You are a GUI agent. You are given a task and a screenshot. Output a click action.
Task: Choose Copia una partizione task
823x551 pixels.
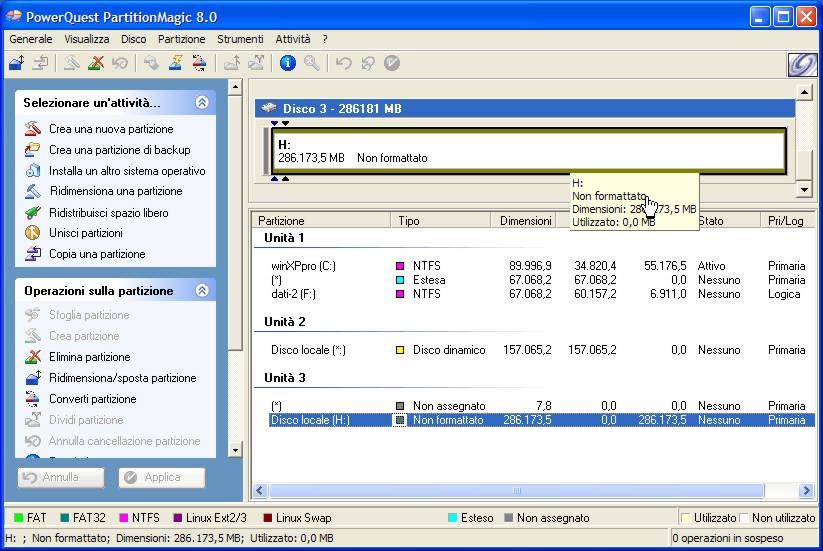click(97, 254)
